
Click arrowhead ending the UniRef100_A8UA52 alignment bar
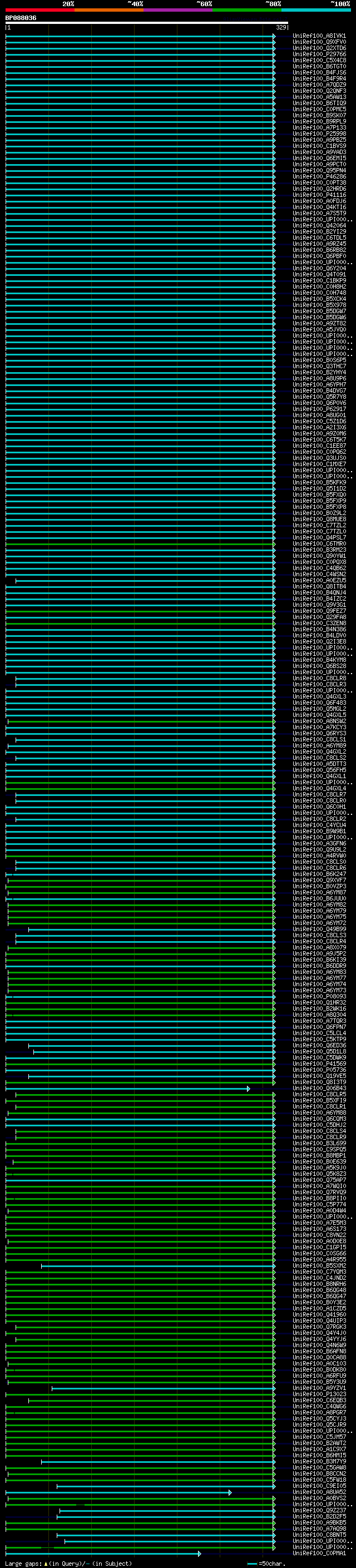(x=230, y=1492)
